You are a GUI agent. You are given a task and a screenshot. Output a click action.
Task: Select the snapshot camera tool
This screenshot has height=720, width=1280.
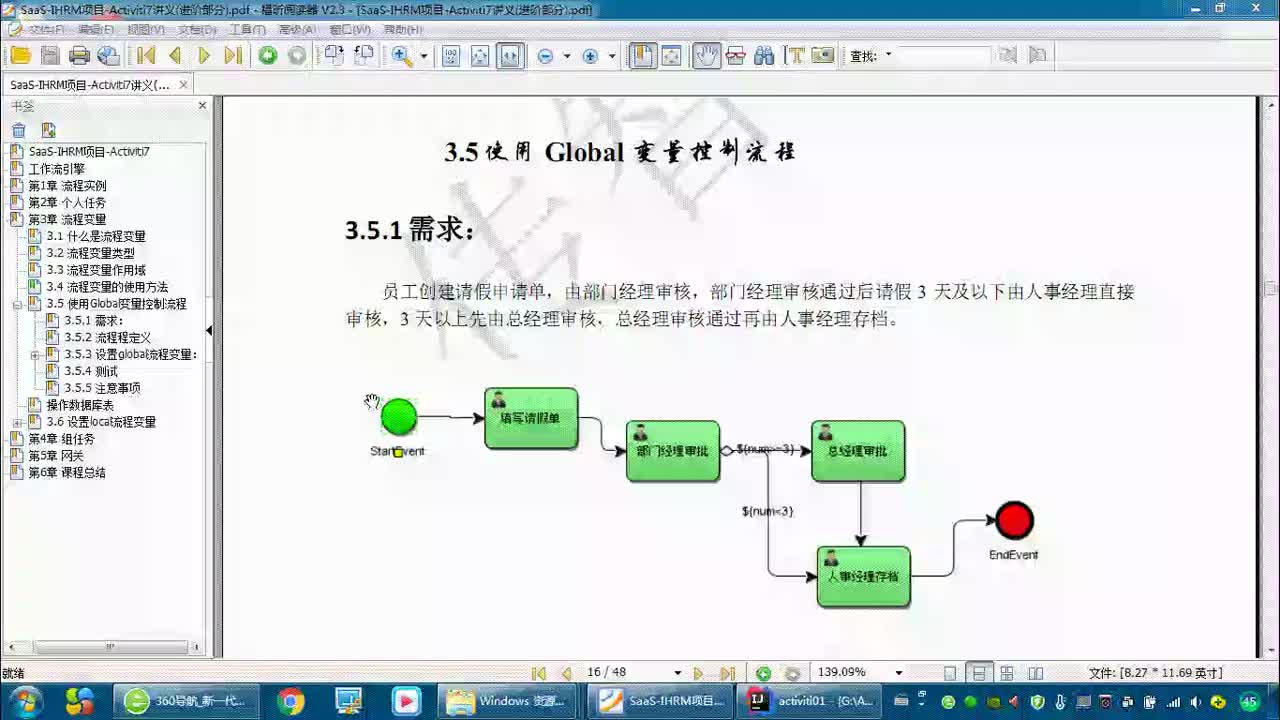pos(824,56)
